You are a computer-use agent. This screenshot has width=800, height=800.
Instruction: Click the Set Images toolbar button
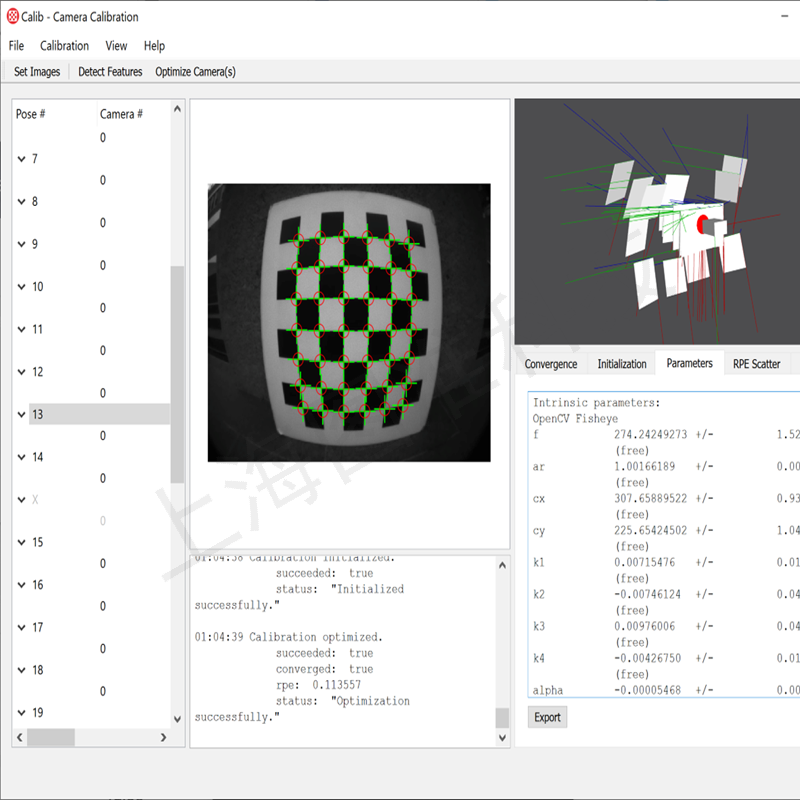37,72
